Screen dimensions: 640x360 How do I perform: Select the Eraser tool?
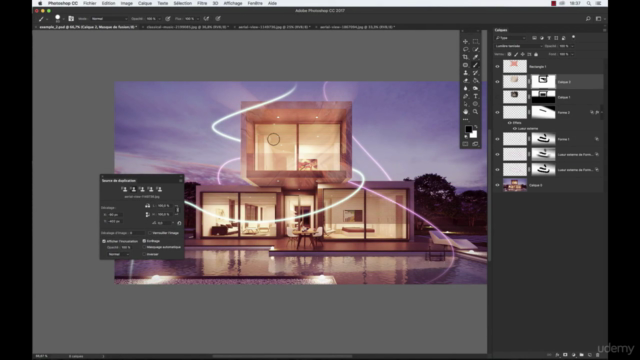coord(465,80)
